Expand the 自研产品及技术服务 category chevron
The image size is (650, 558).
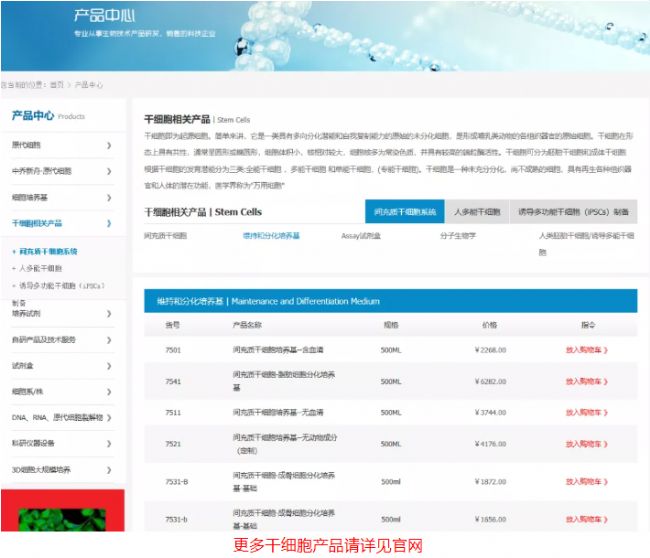(x=109, y=340)
